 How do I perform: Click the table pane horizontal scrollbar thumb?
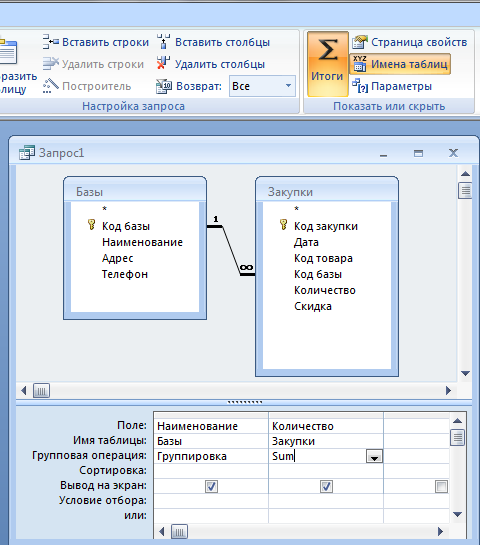point(41,391)
